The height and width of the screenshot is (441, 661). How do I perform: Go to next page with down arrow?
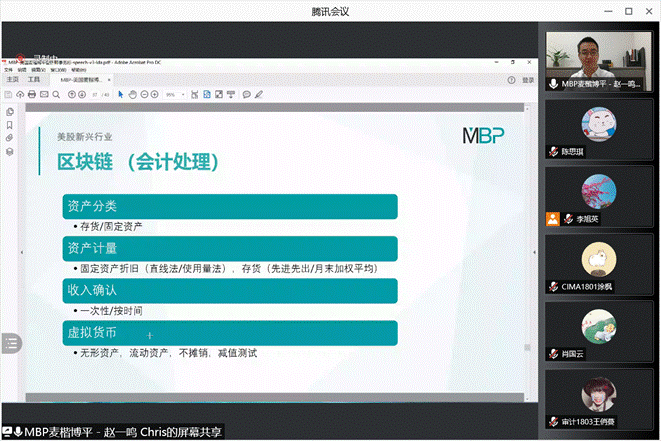pyautogui.click(x=83, y=94)
